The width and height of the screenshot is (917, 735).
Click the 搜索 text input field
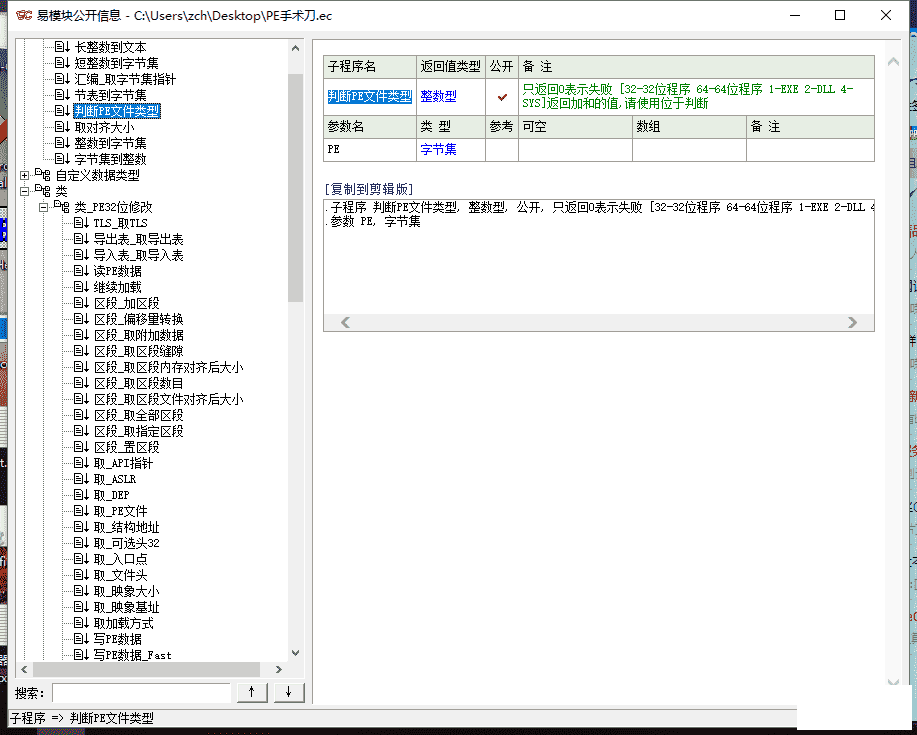(142, 692)
